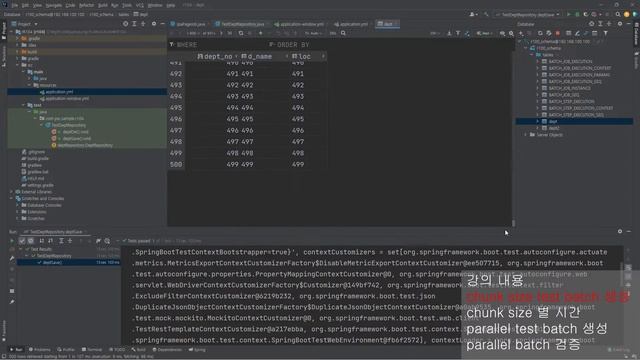Screen dimensions: 640x360
Task: Rerun tests in the Run panel
Action: pyautogui.click(x=12, y=241)
